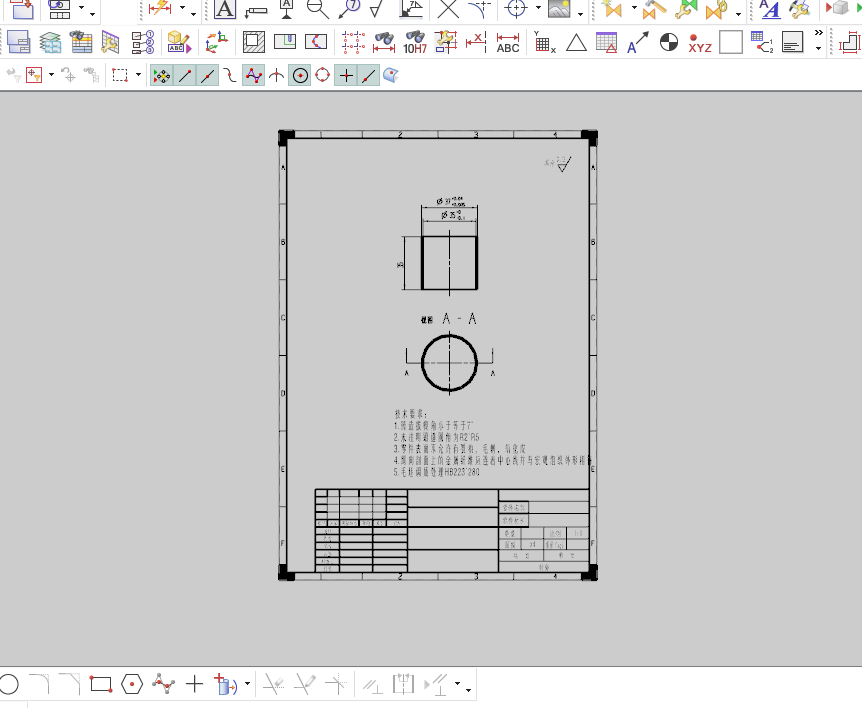Image resolution: width=862 pixels, height=708 pixels.
Task: Select the sketch Circle tool
Action: (9, 684)
